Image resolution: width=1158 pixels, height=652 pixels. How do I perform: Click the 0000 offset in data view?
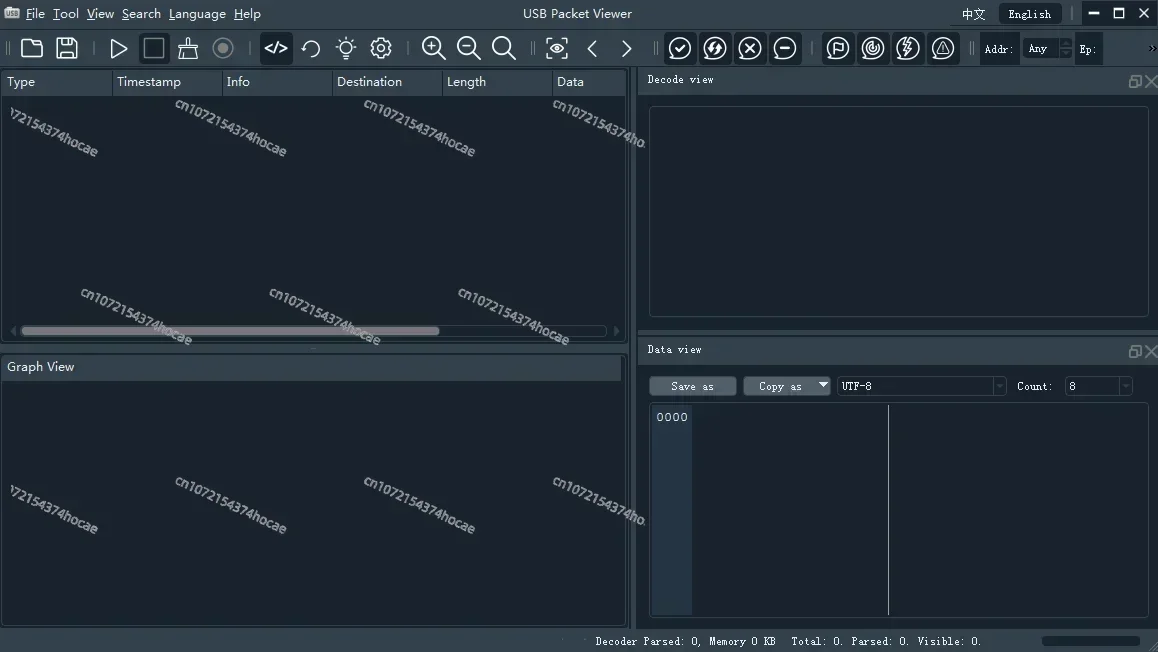672,417
